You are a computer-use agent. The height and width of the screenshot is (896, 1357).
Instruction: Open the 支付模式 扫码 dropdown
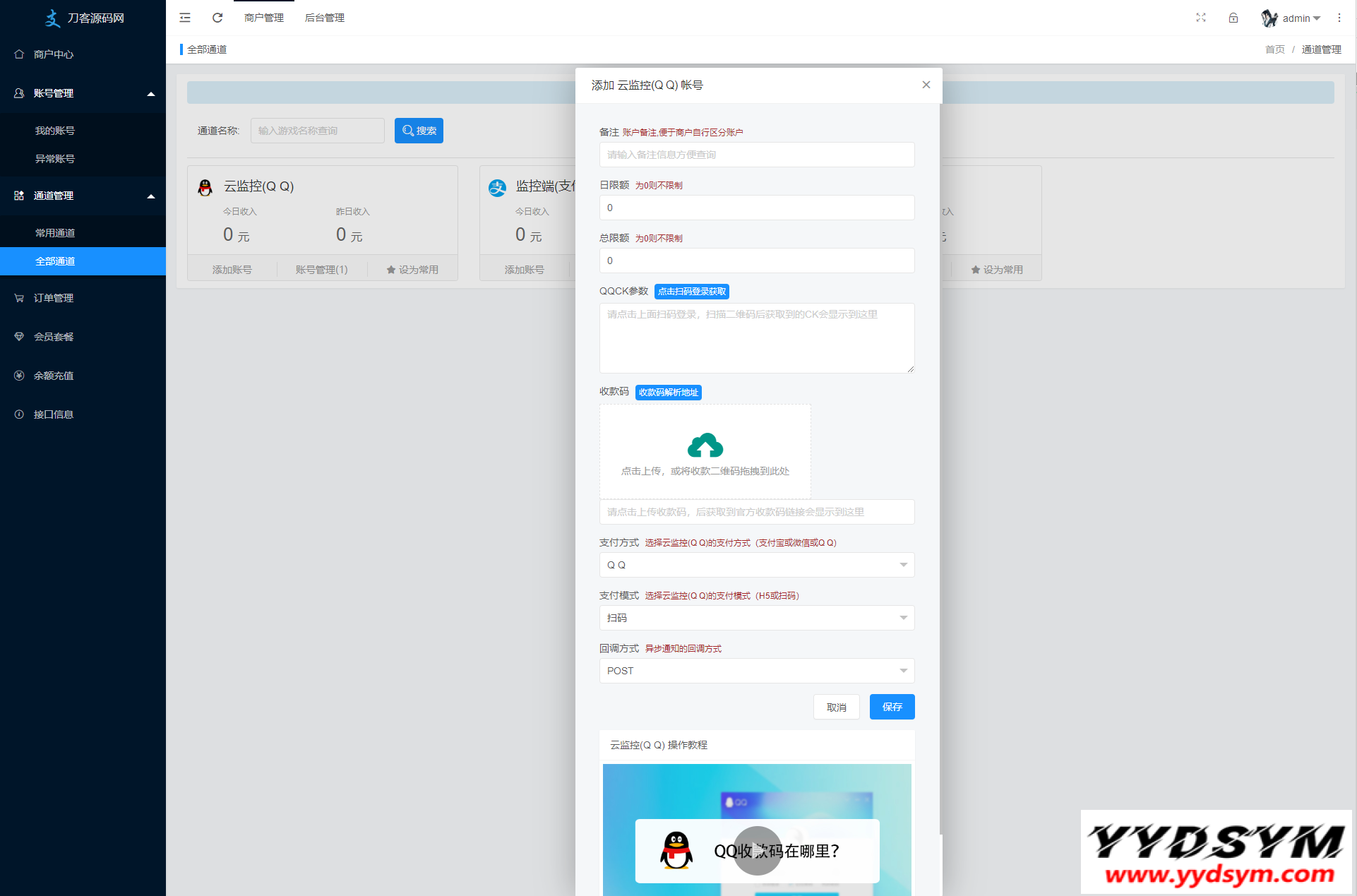[756, 618]
